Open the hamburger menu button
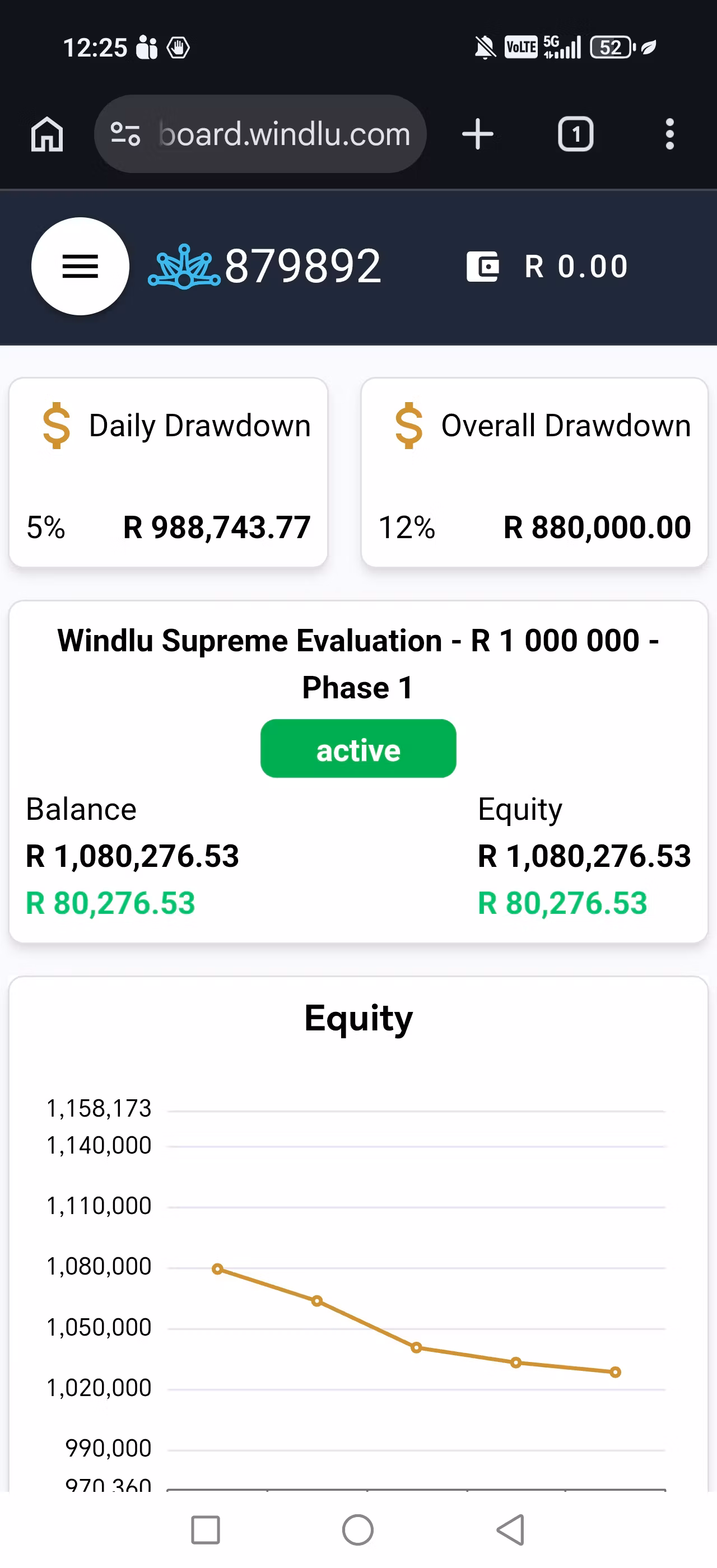717x1568 pixels. 80,266
